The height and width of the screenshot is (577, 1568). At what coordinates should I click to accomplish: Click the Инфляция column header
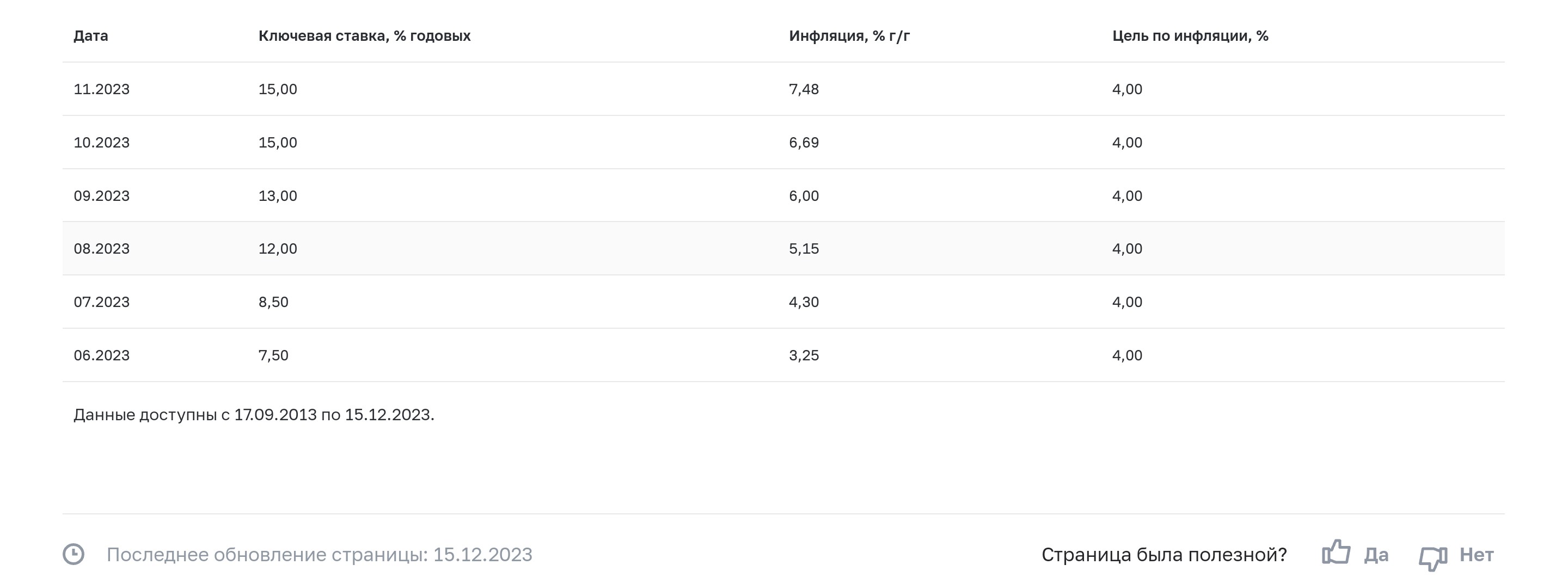pos(849,36)
